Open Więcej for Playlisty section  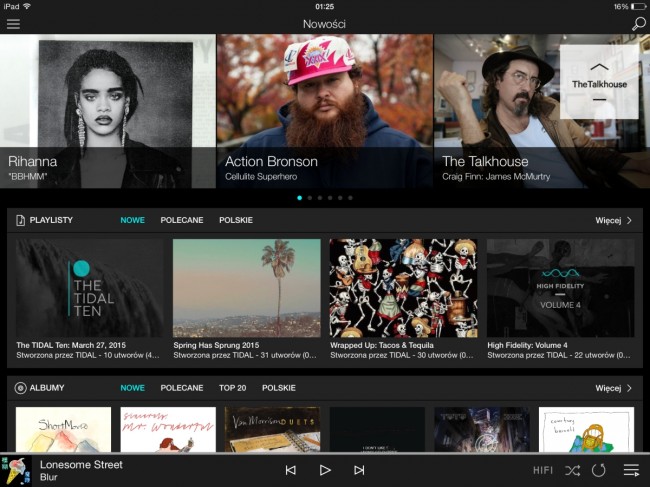pos(614,220)
